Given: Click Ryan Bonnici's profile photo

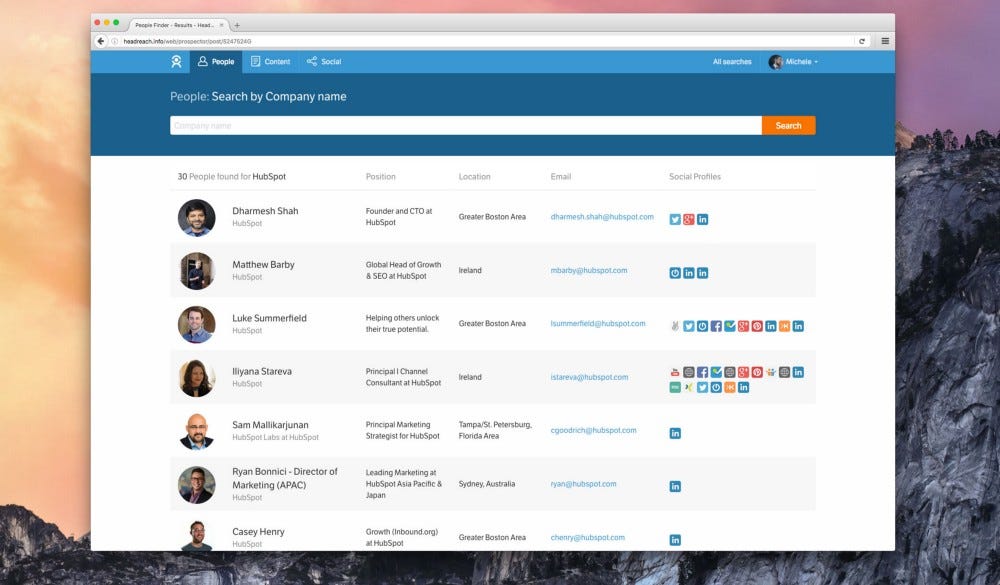Looking at the screenshot, I should (x=196, y=485).
